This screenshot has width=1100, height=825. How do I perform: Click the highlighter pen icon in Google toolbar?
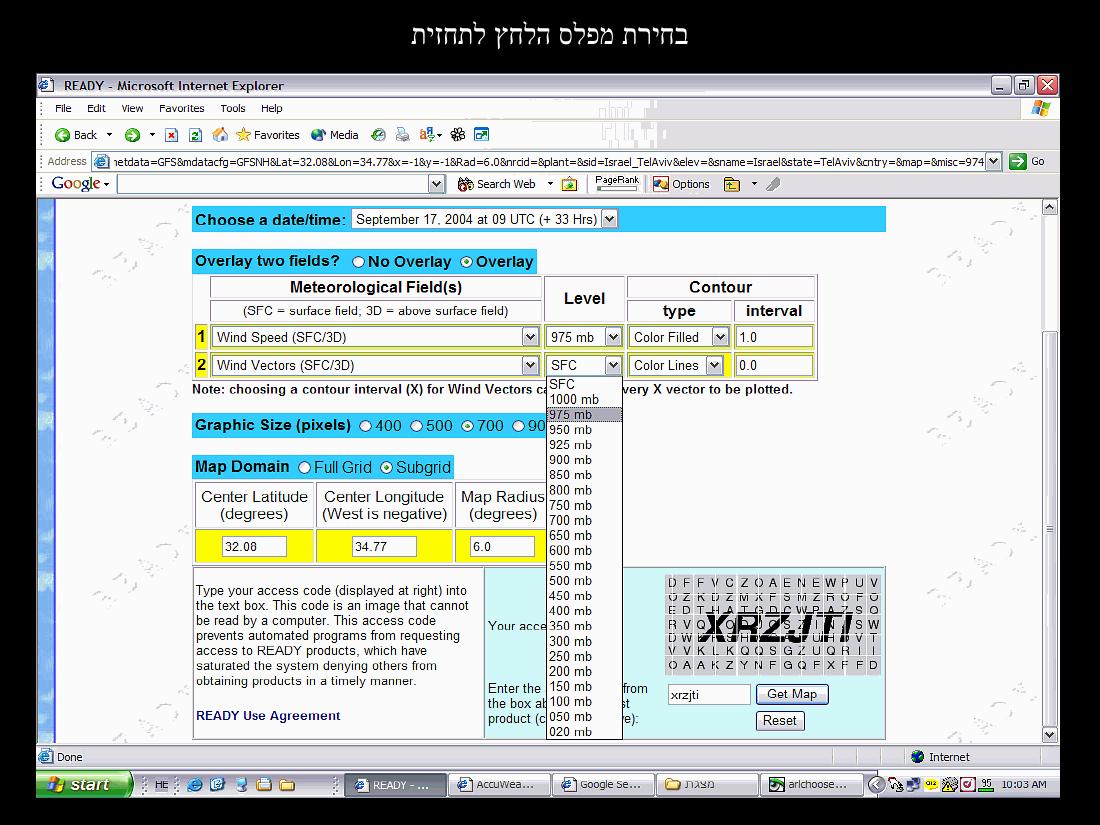773,184
